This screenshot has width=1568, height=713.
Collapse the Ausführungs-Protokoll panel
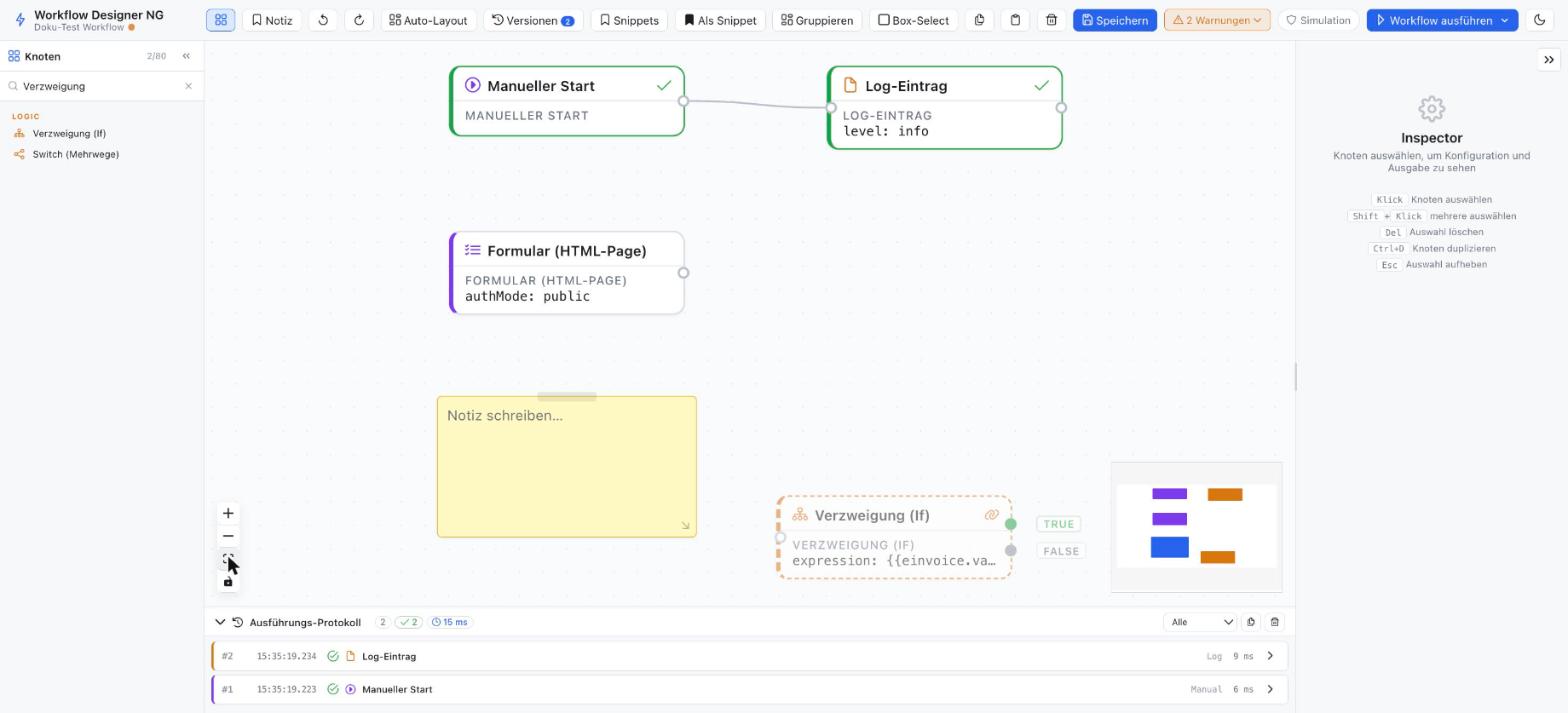pos(220,622)
